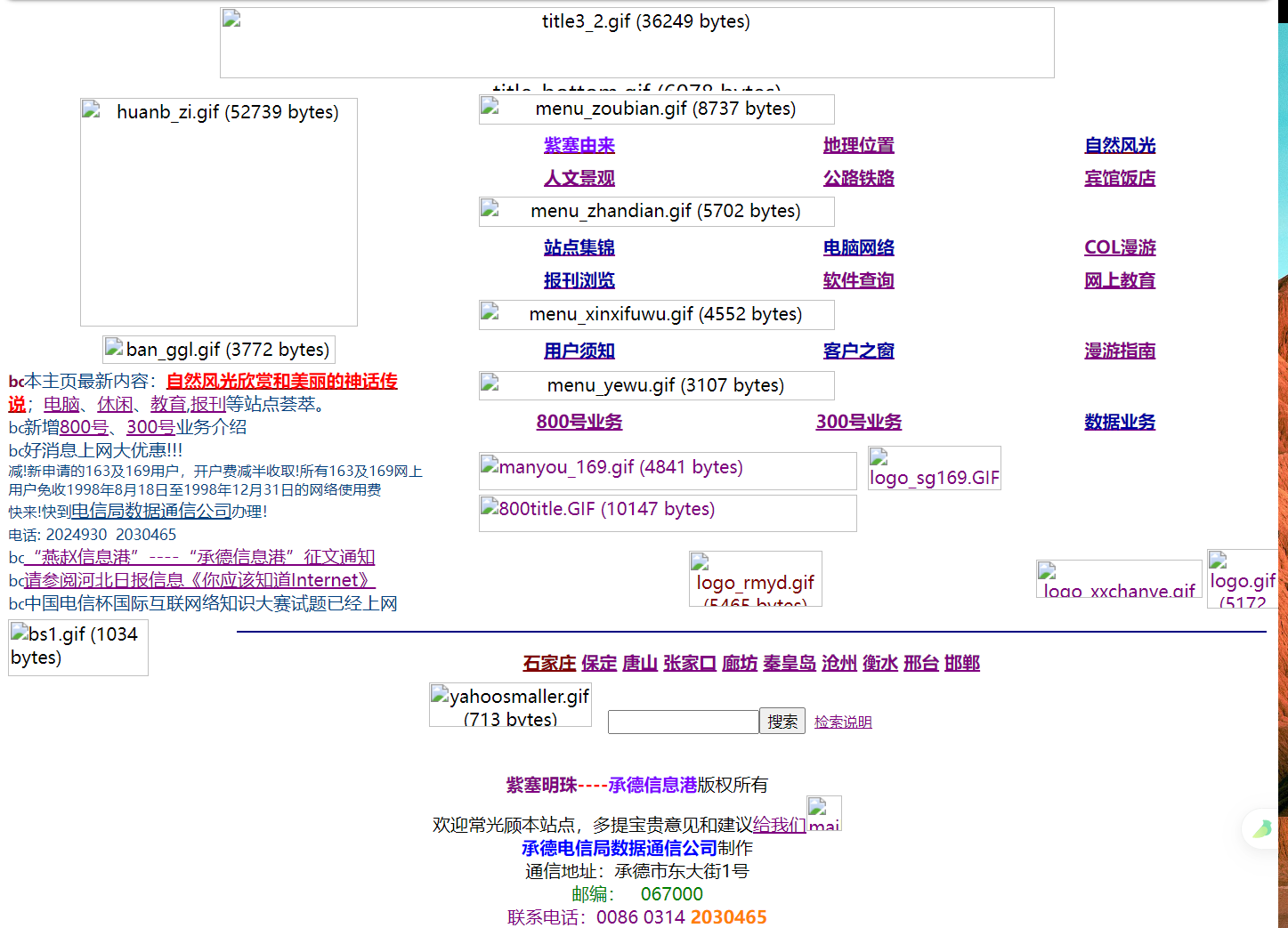This screenshot has width=1288, height=928.
Task: Click the ban_ggl.gif broken image
Action: (x=219, y=350)
